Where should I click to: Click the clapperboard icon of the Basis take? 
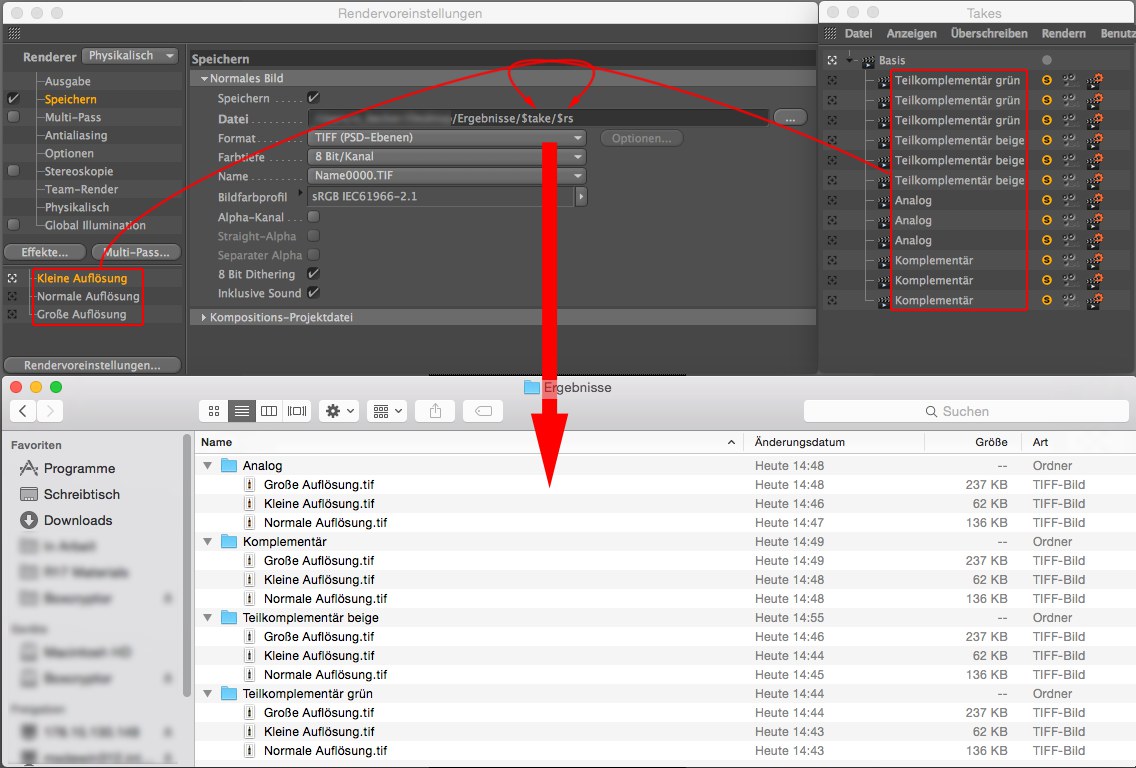(x=867, y=61)
